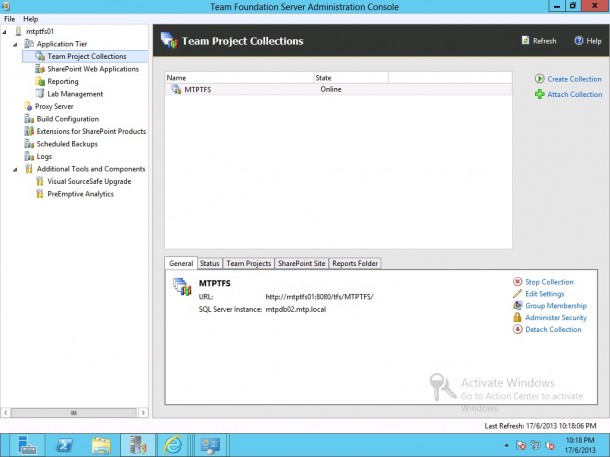Collapse Additional Tools and Components node
The width and height of the screenshot is (610, 457).
15,170
